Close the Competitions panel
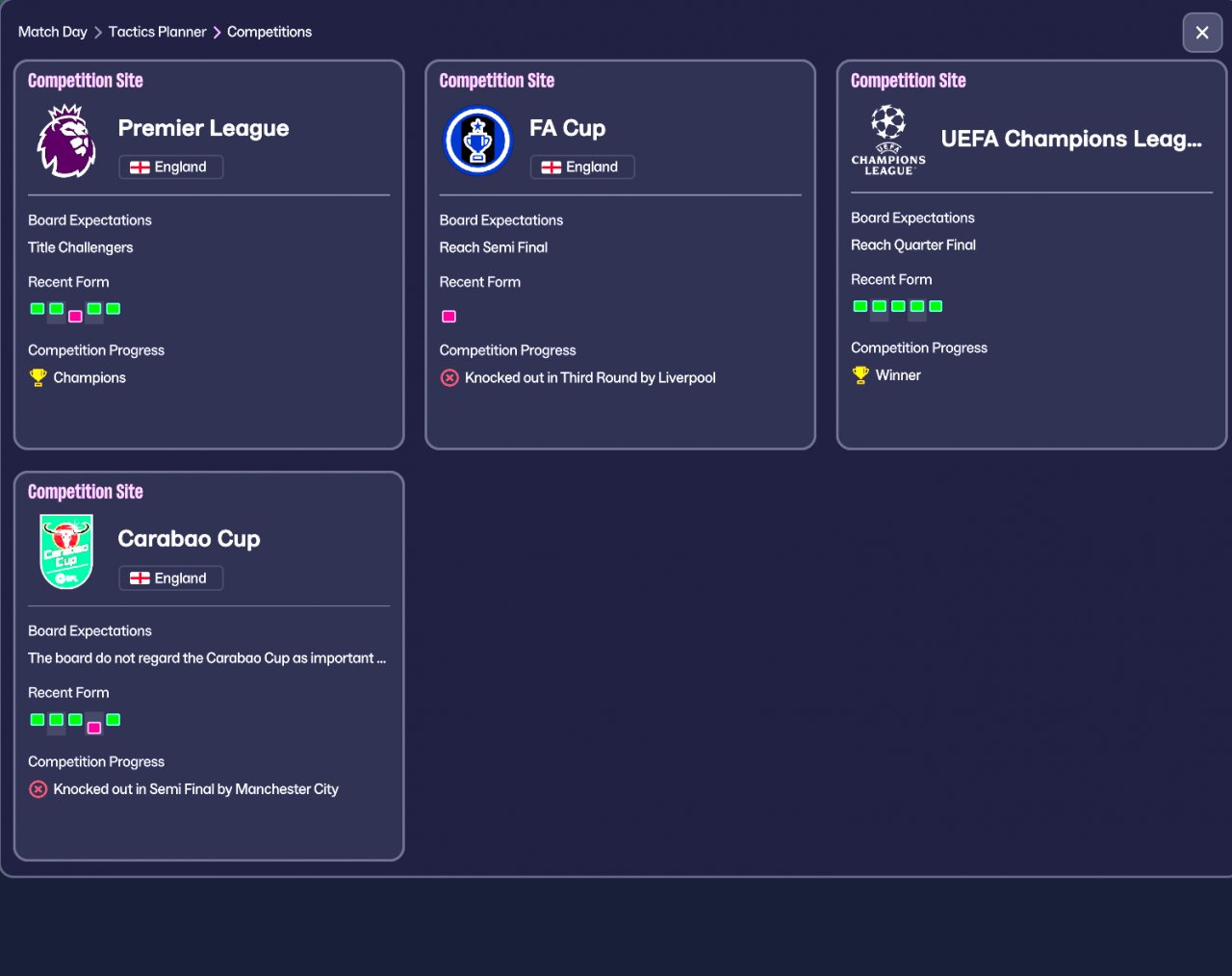Image resolution: width=1232 pixels, height=976 pixels. [x=1202, y=33]
